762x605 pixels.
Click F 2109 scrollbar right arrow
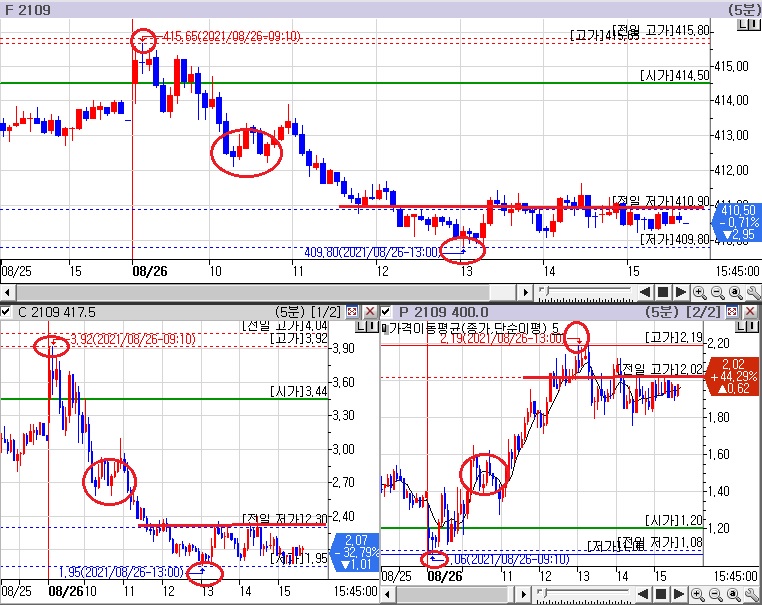click(525, 293)
